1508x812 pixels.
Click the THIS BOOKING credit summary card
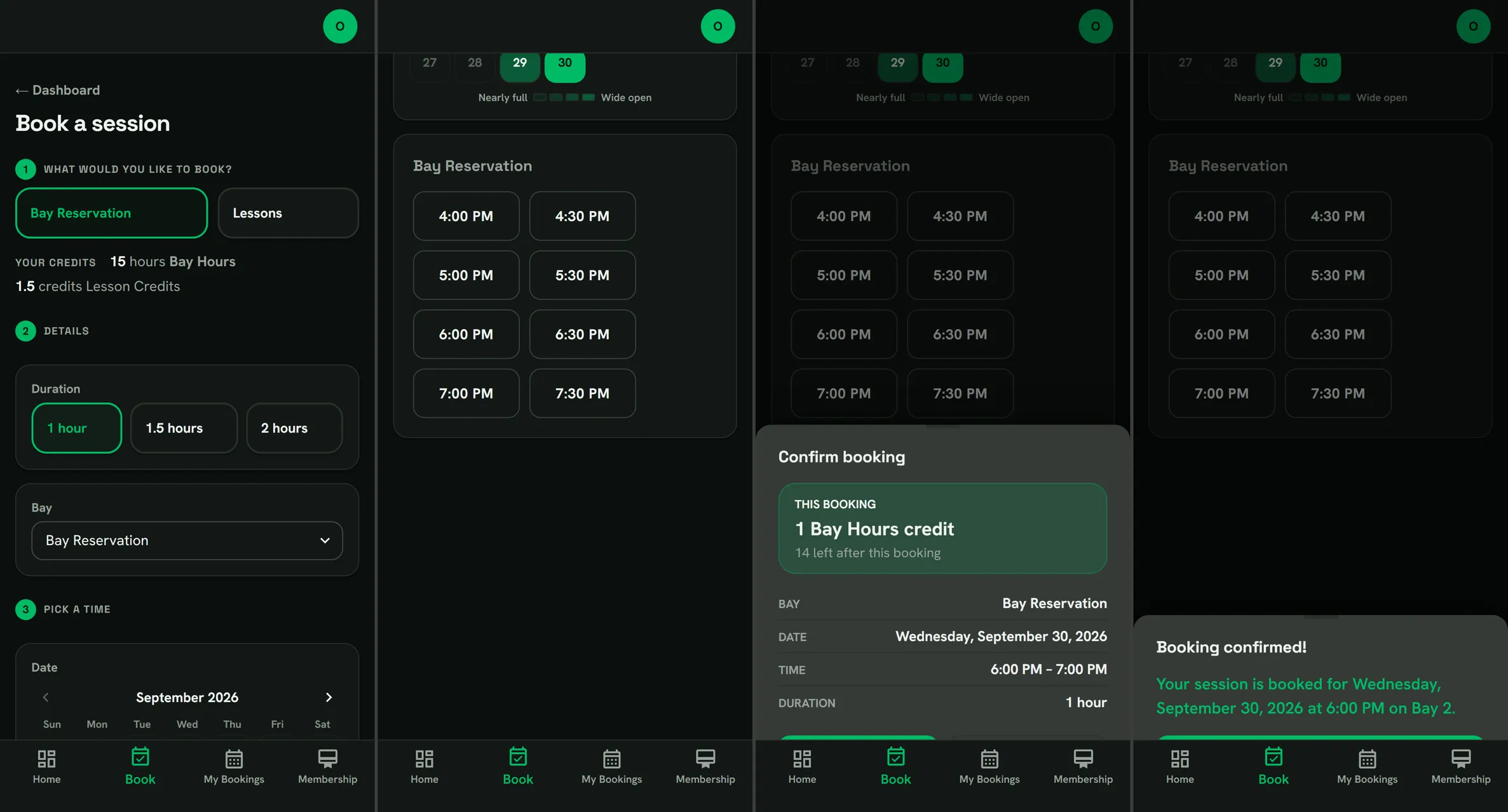[x=942, y=529]
